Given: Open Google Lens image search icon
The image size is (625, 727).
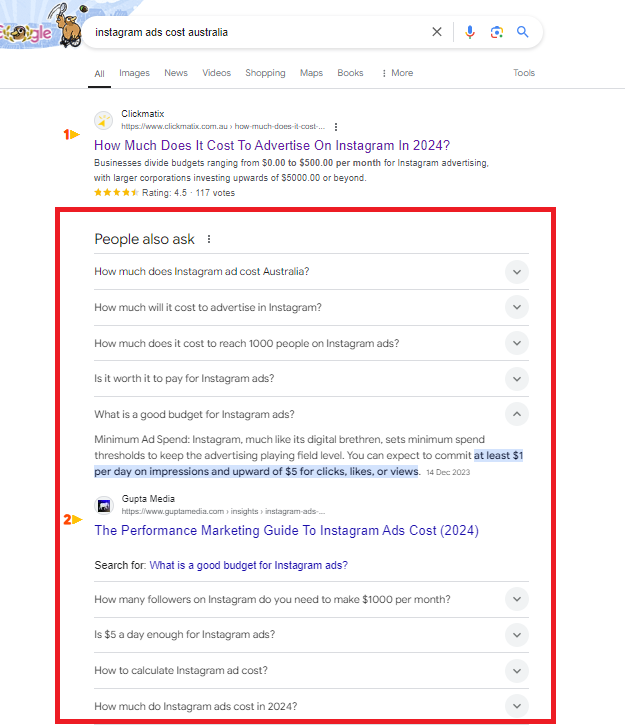Looking at the screenshot, I should pyautogui.click(x=497, y=32).
